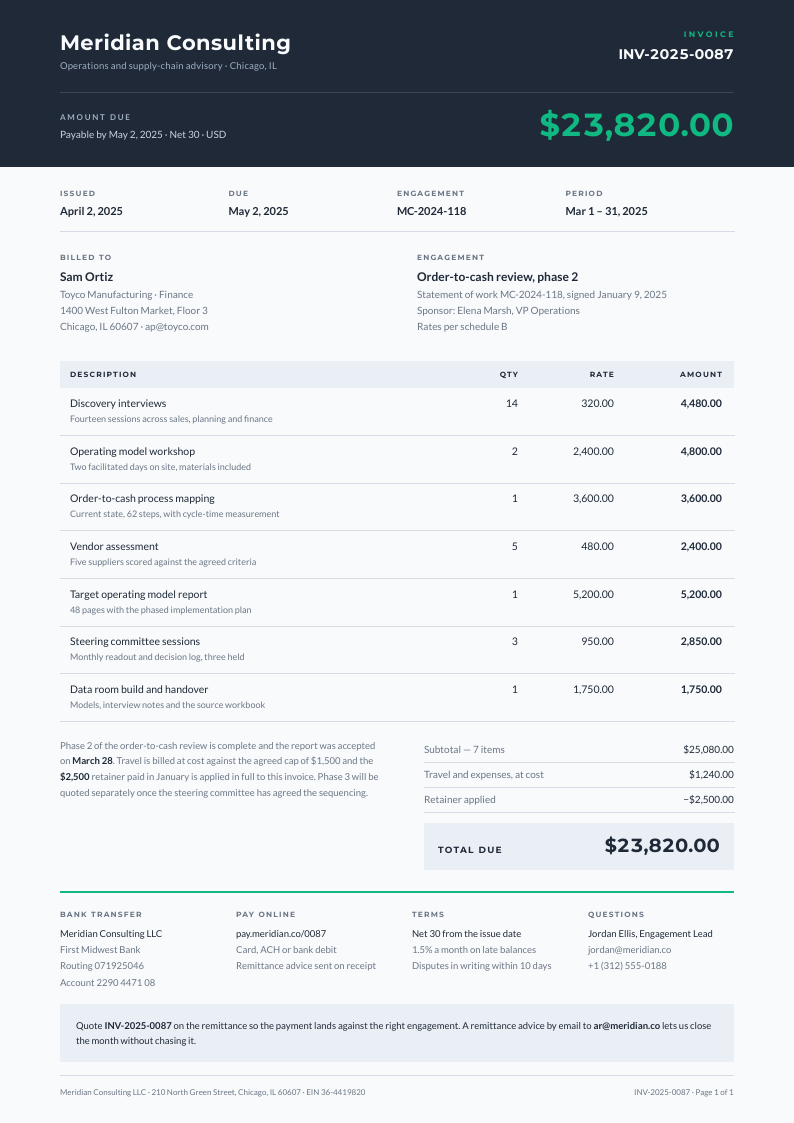Click amount 2,850.00 in steering committee row
The width and height of the screenshot is (794, 1123).
(701, 642)
